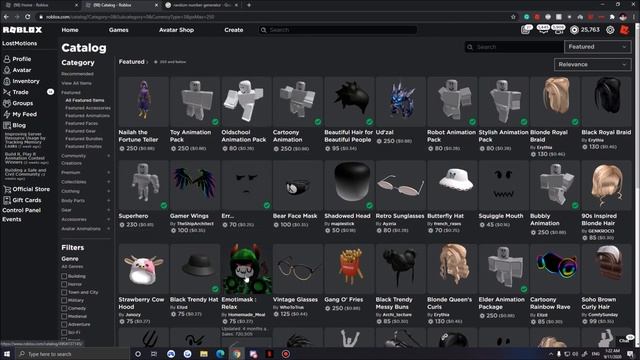
Task: Open the Avatar Shop navigation item
Action: [176, 30]
